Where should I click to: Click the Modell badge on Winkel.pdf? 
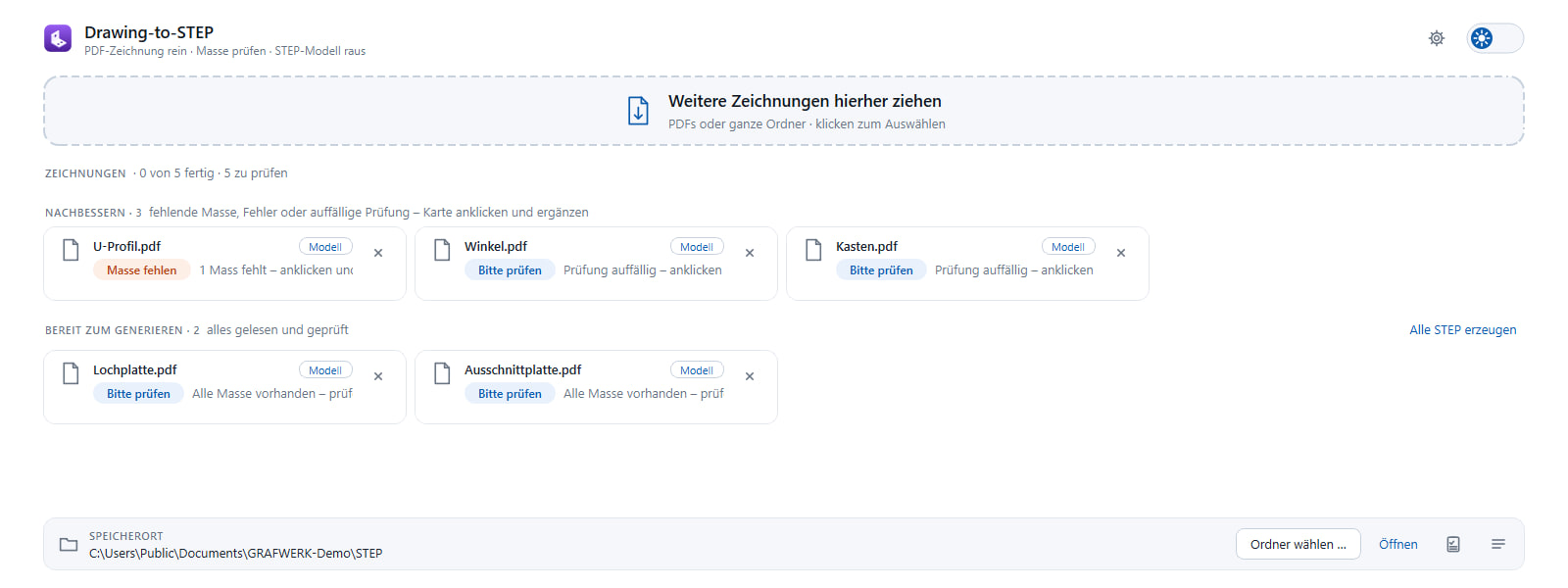coord(697,247)
